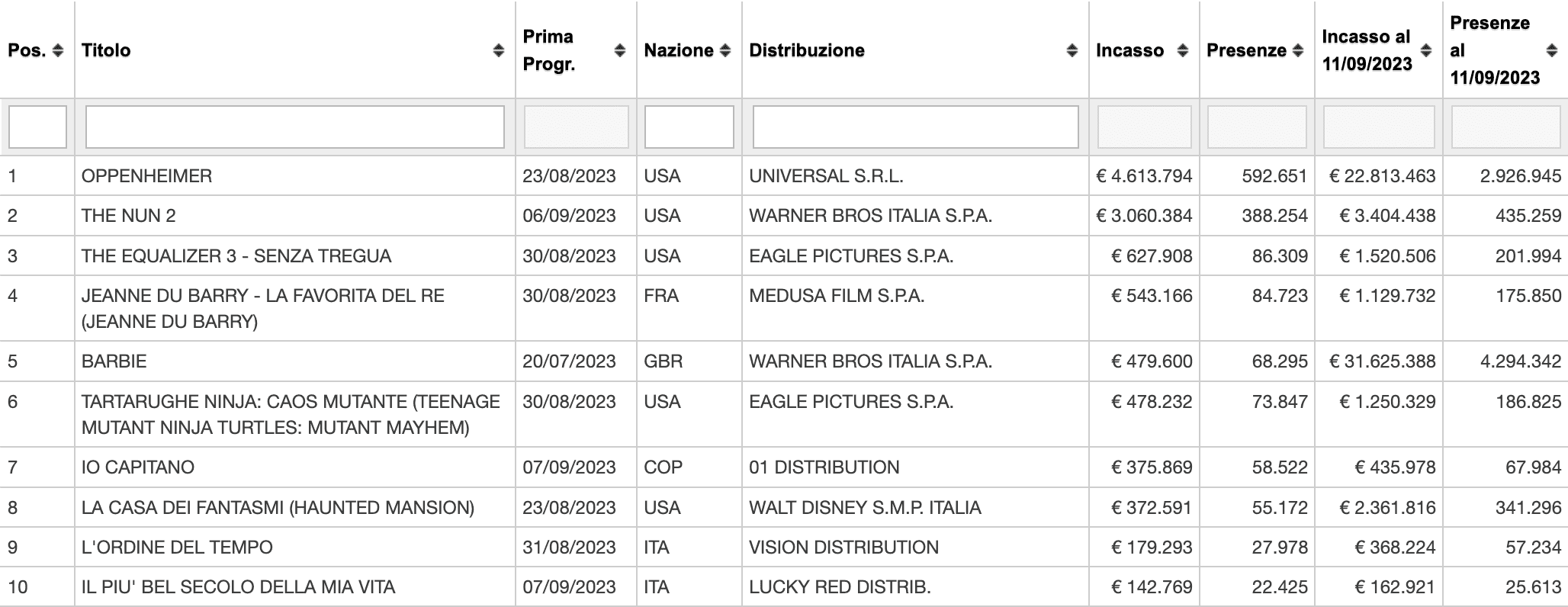
Task: Click the Nazione filter field
Action: click(689, 127)
